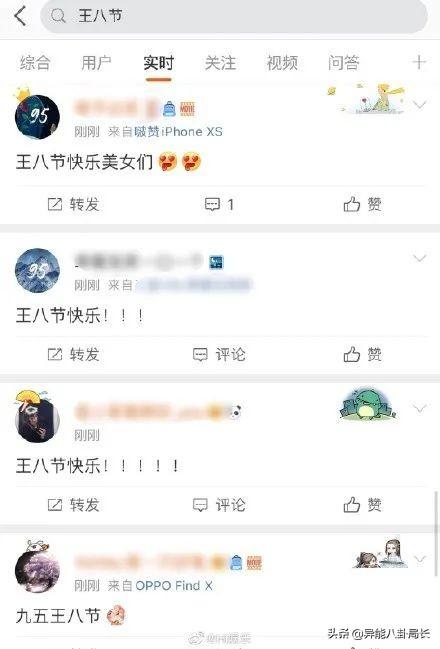
Task: Expand options chevron on second post
Action: (x=420, y=258)
